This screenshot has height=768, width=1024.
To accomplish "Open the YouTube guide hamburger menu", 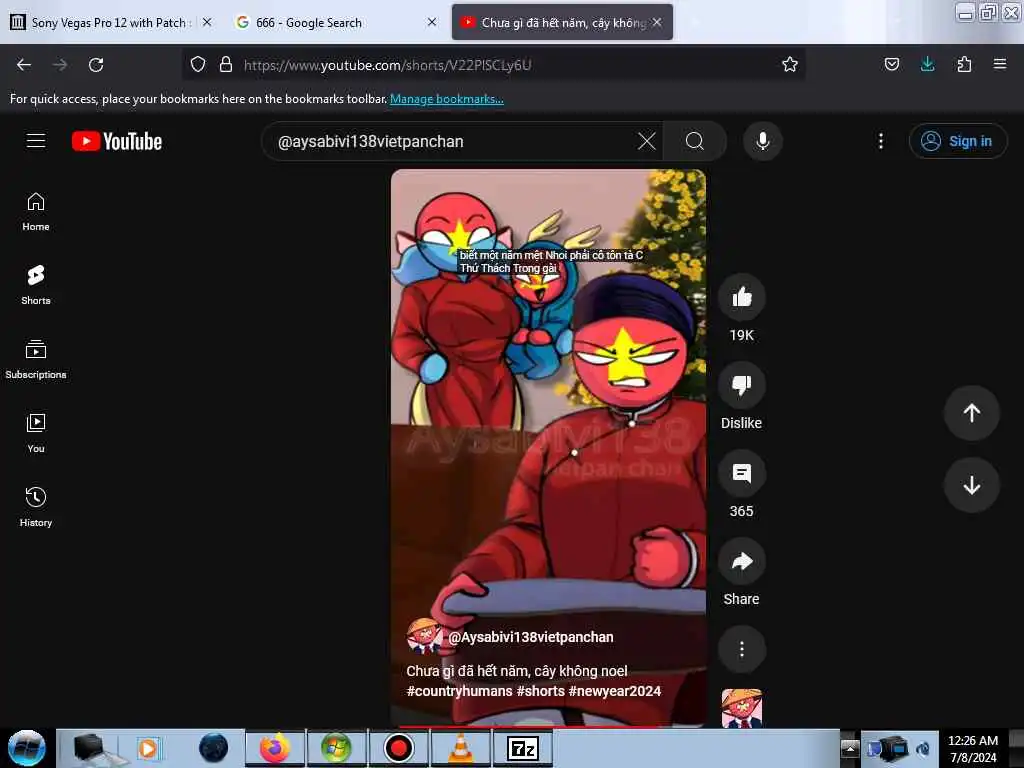I will 36,140.
